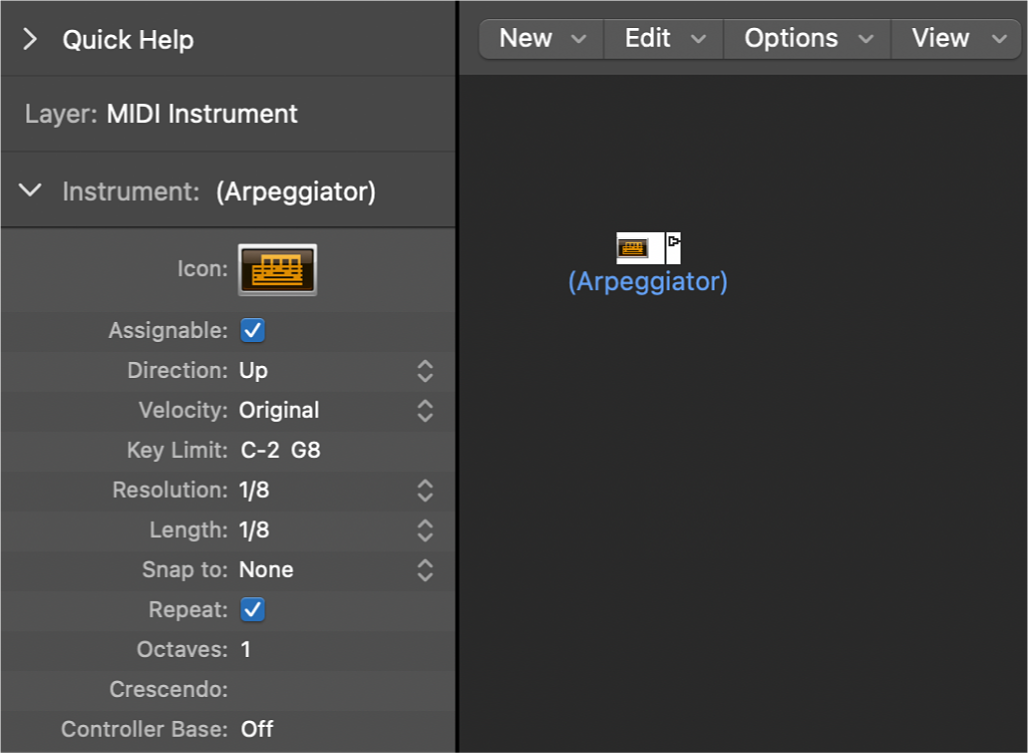Expand the Quick Help panel

click(x=29, y=39)
